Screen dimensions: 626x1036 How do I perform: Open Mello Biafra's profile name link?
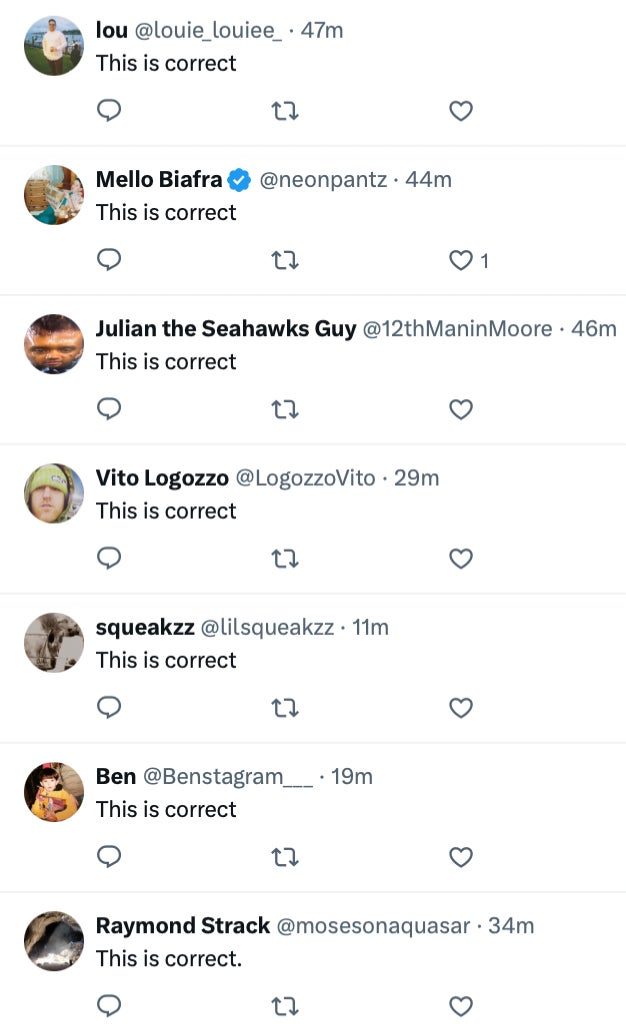159,180
